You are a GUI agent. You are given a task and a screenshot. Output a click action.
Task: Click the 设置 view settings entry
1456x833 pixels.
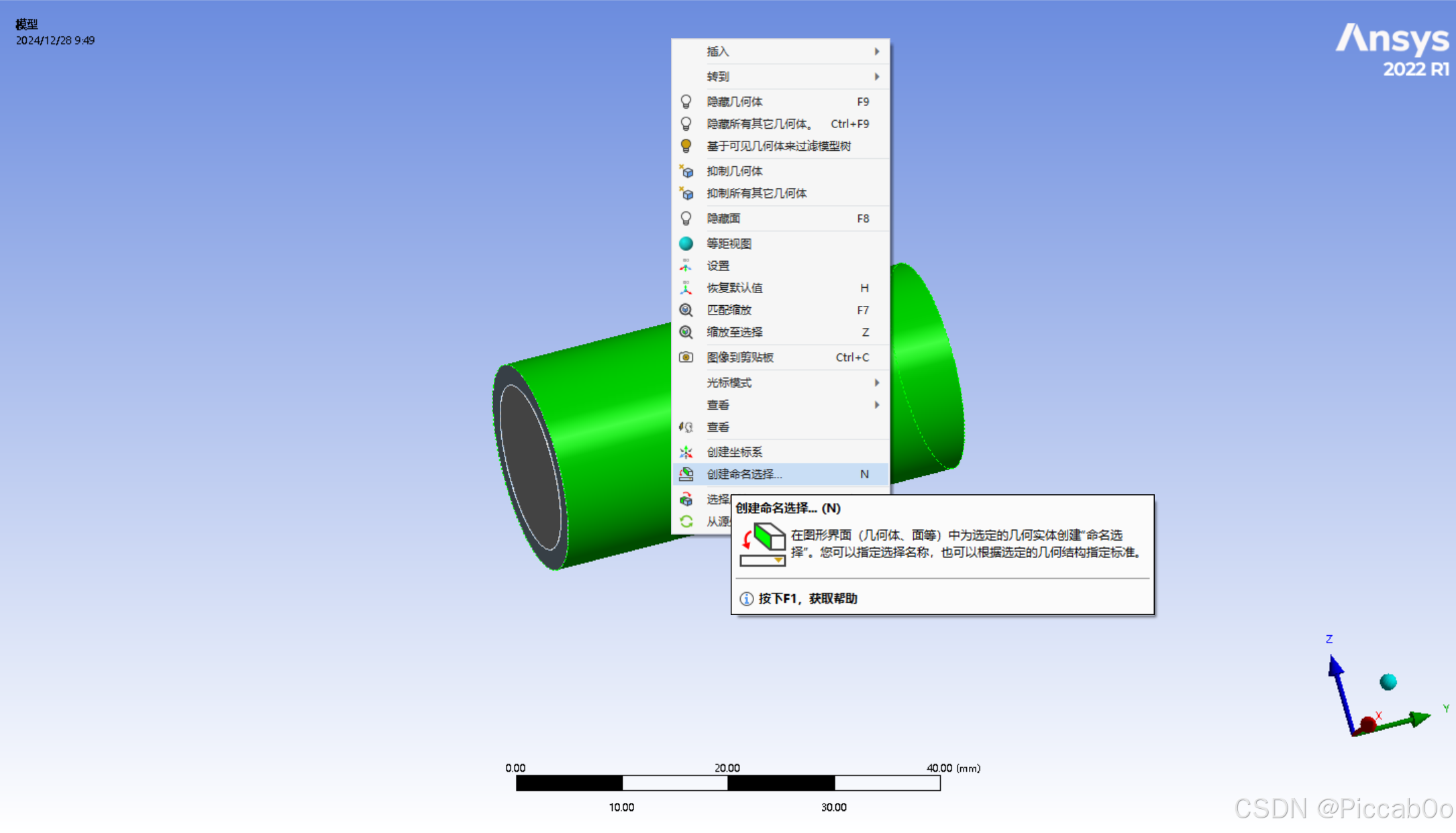[718, 266]
